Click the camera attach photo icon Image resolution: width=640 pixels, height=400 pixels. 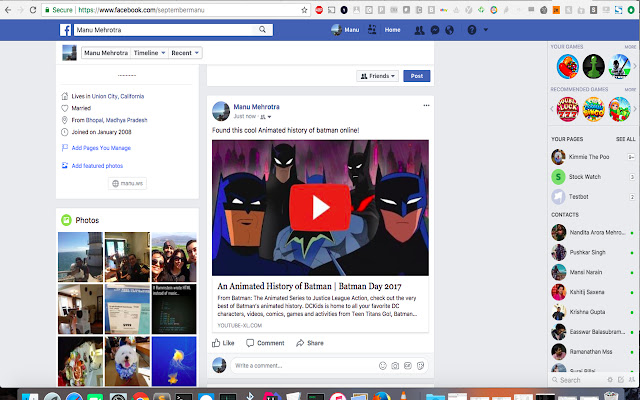click(395, 366)
